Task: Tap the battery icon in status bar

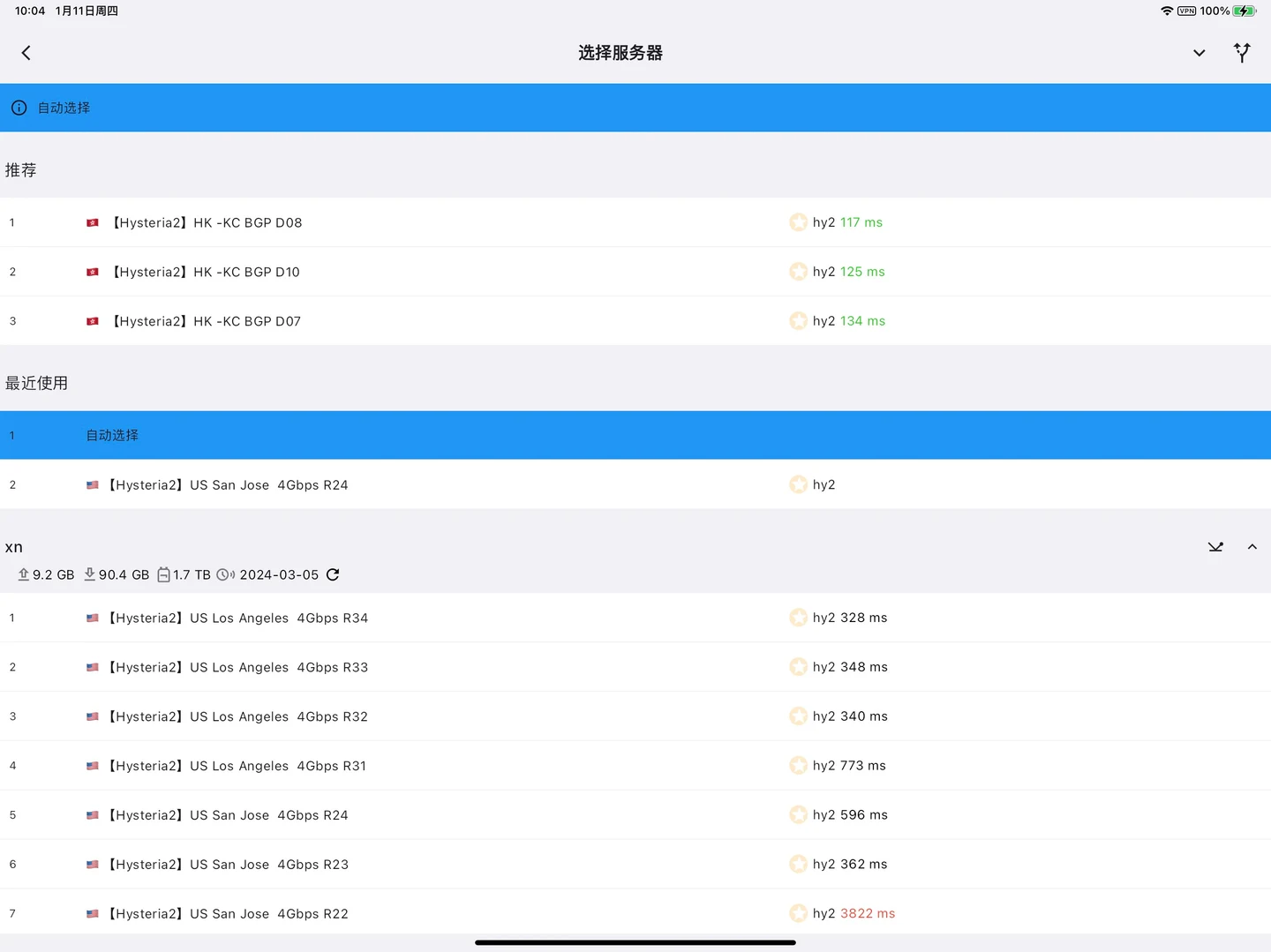Action: [x=1245, y=11]
